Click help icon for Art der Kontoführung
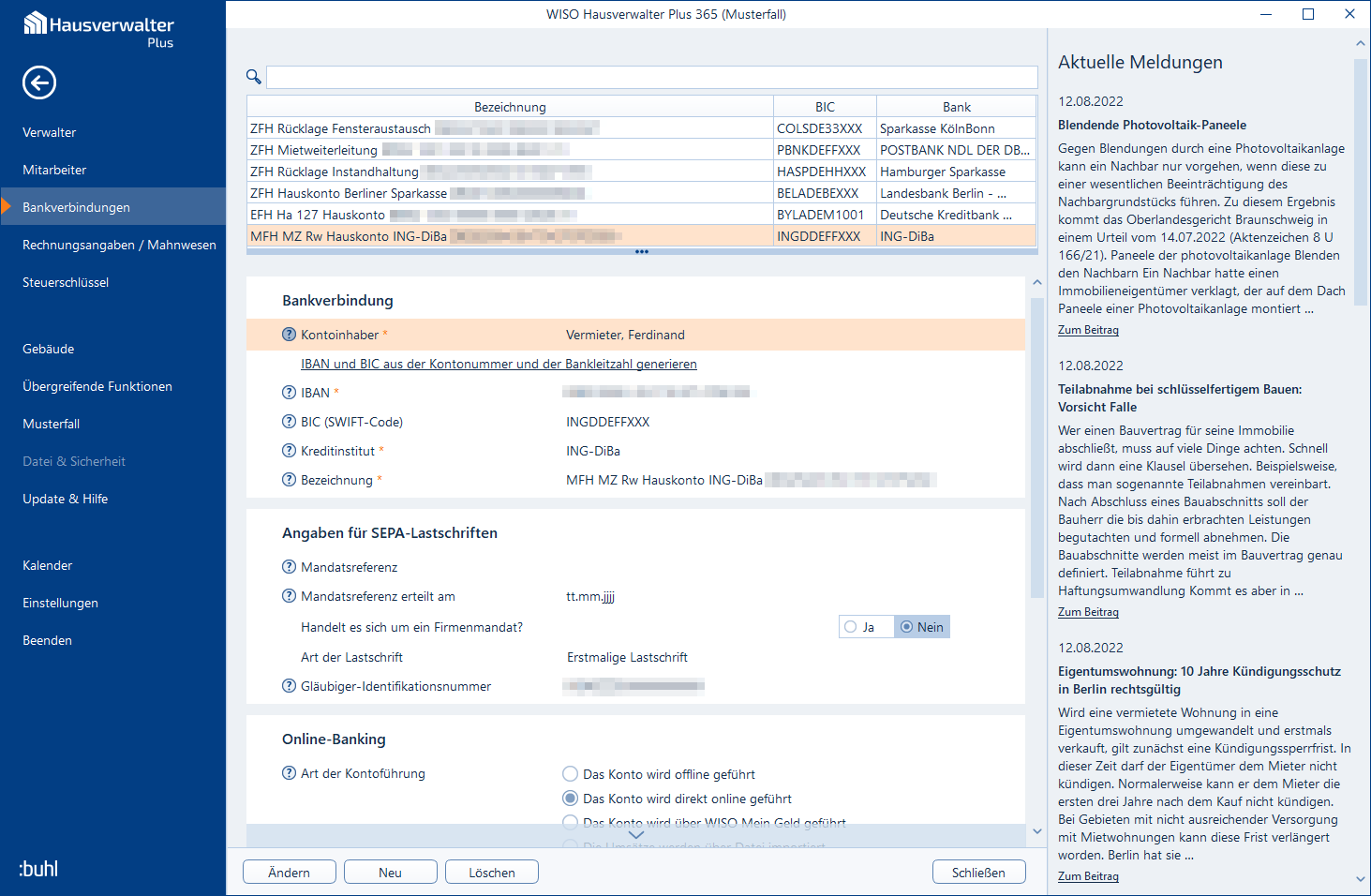 pos(289,773)
